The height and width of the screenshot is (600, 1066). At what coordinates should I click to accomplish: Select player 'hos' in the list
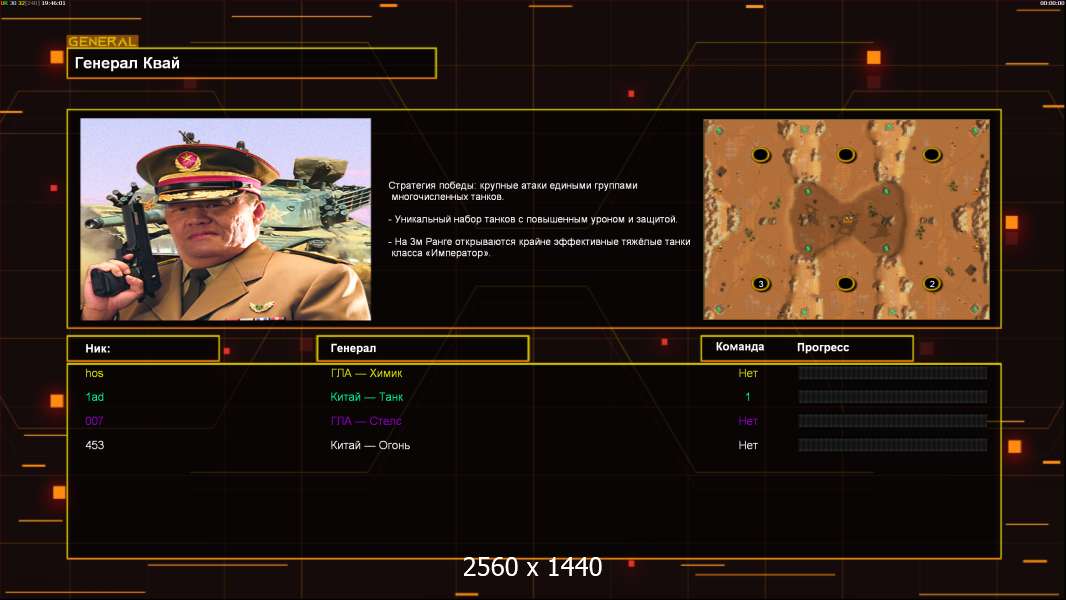coord(94,373)
